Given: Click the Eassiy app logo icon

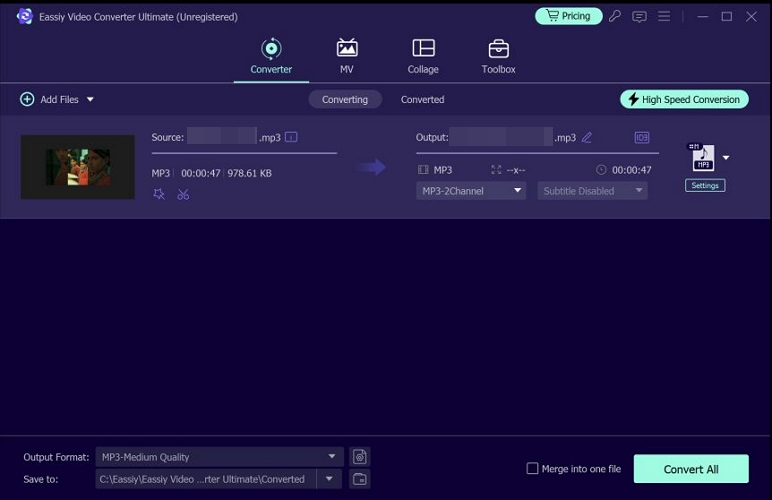Looking at the screenshot, I should point(24,16).
